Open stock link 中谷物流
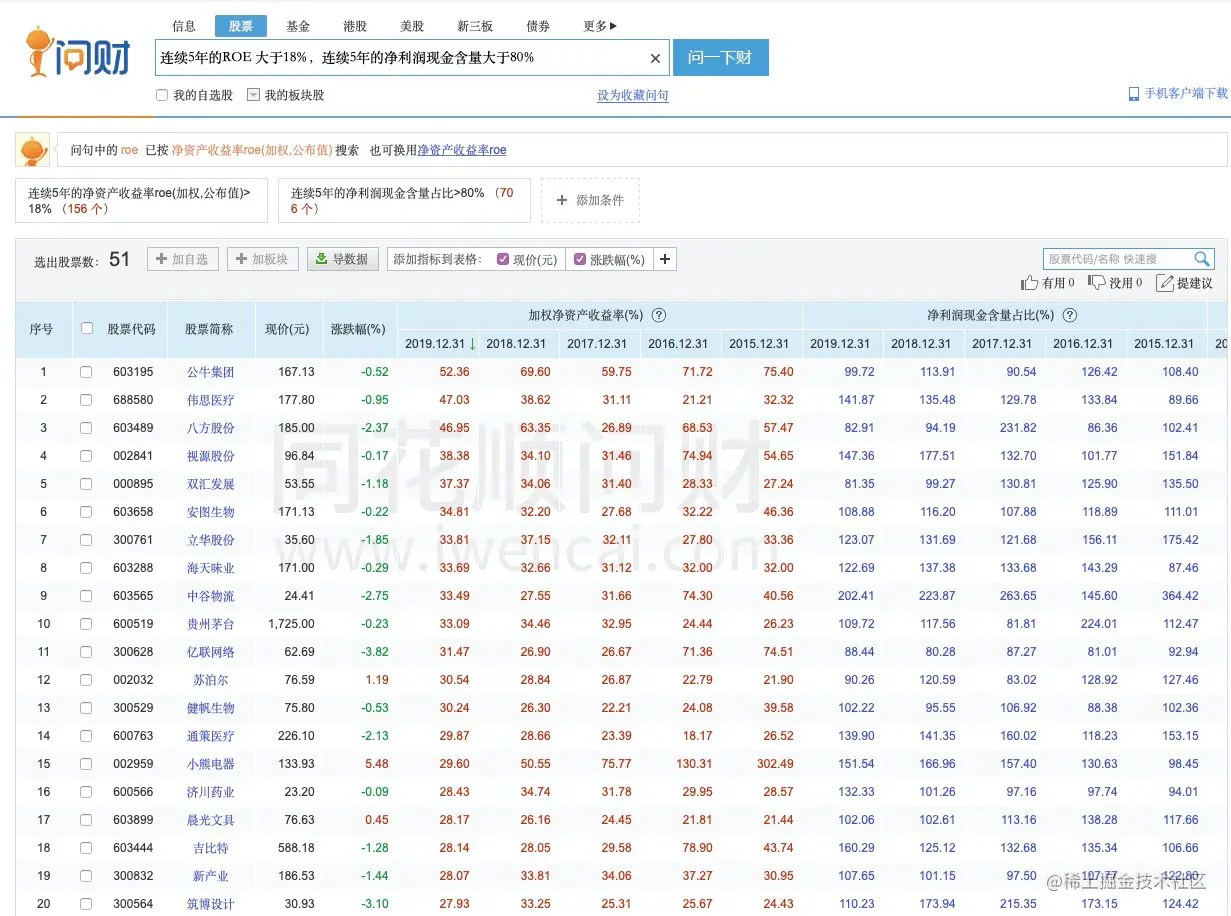The height and width of the screenshot is (916, 1231). tap(210, 596)
